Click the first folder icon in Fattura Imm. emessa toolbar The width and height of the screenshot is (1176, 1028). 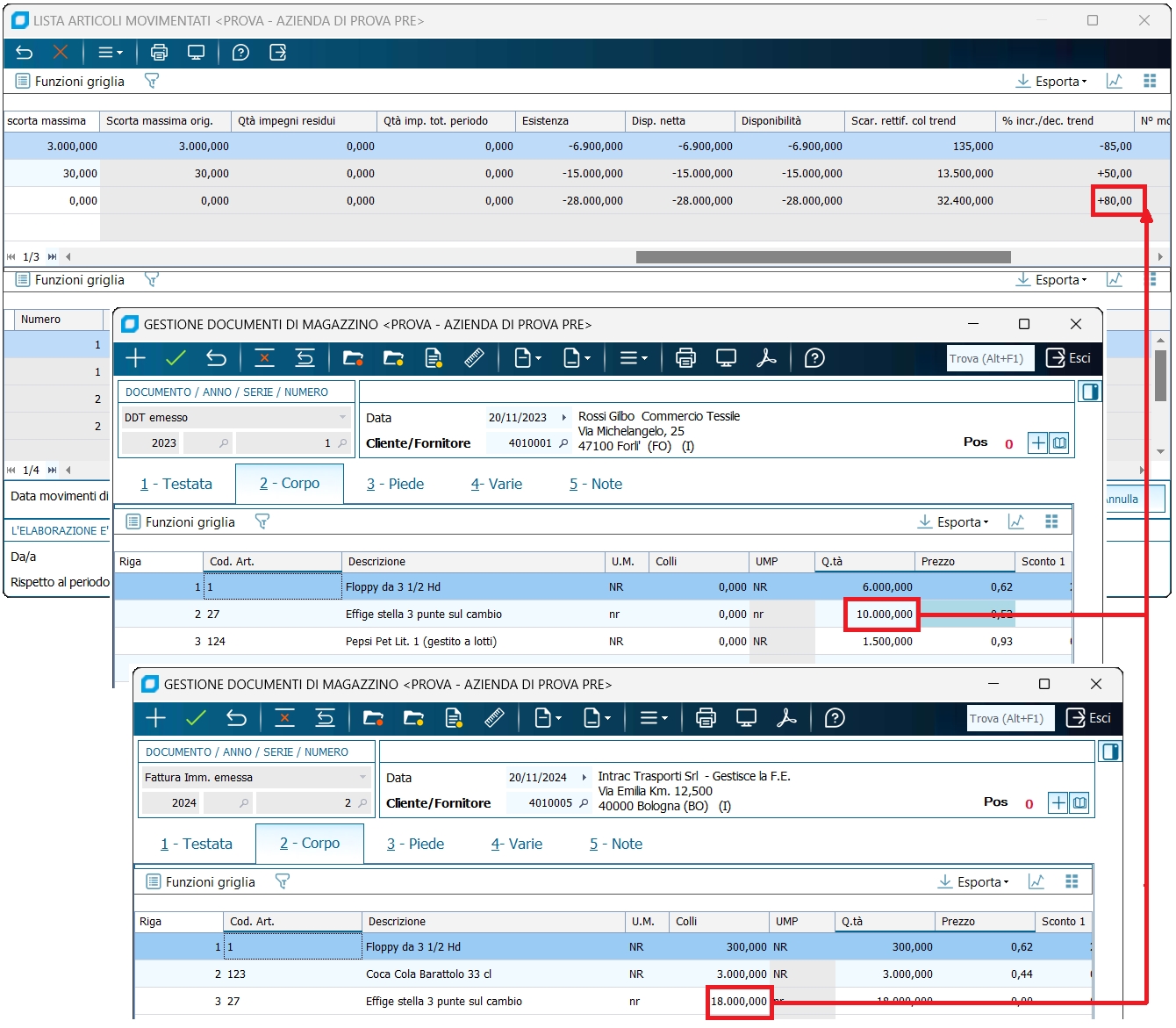[373, 718]
